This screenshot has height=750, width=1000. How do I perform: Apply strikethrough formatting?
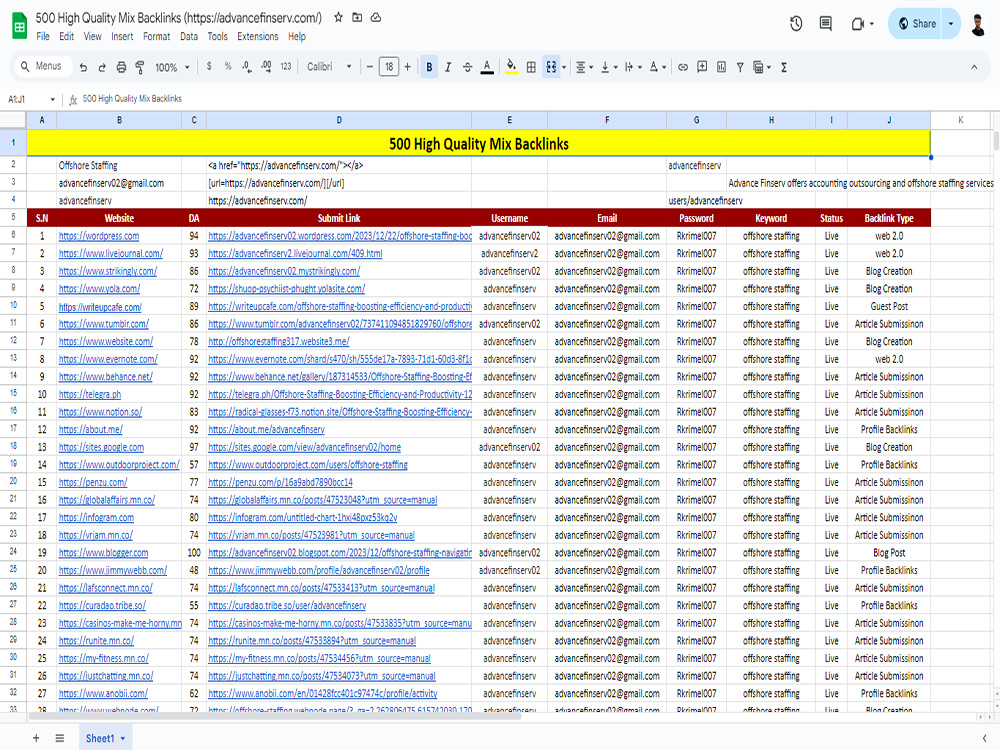467,67
